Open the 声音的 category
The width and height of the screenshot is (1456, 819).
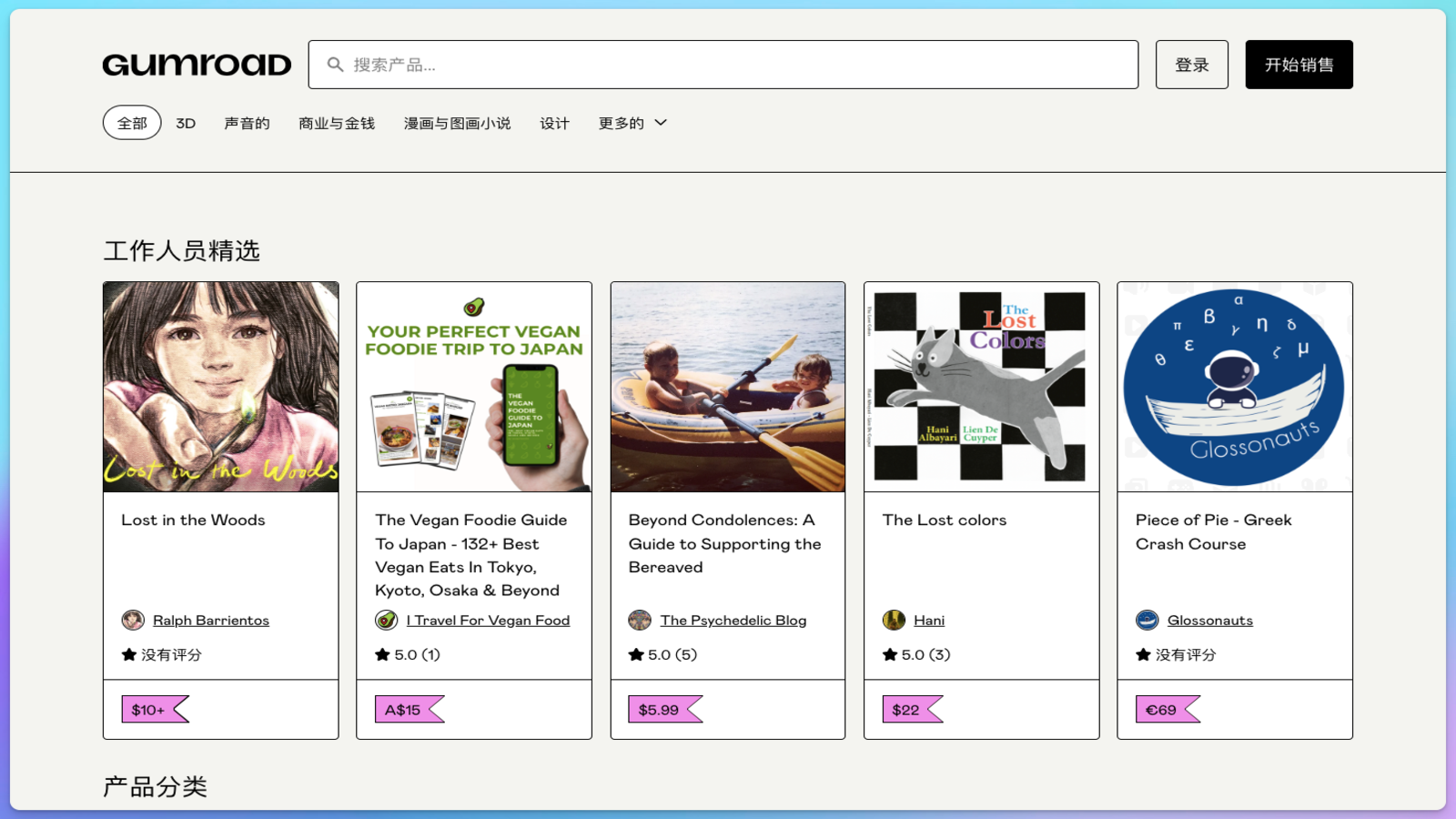pos(247,123)
